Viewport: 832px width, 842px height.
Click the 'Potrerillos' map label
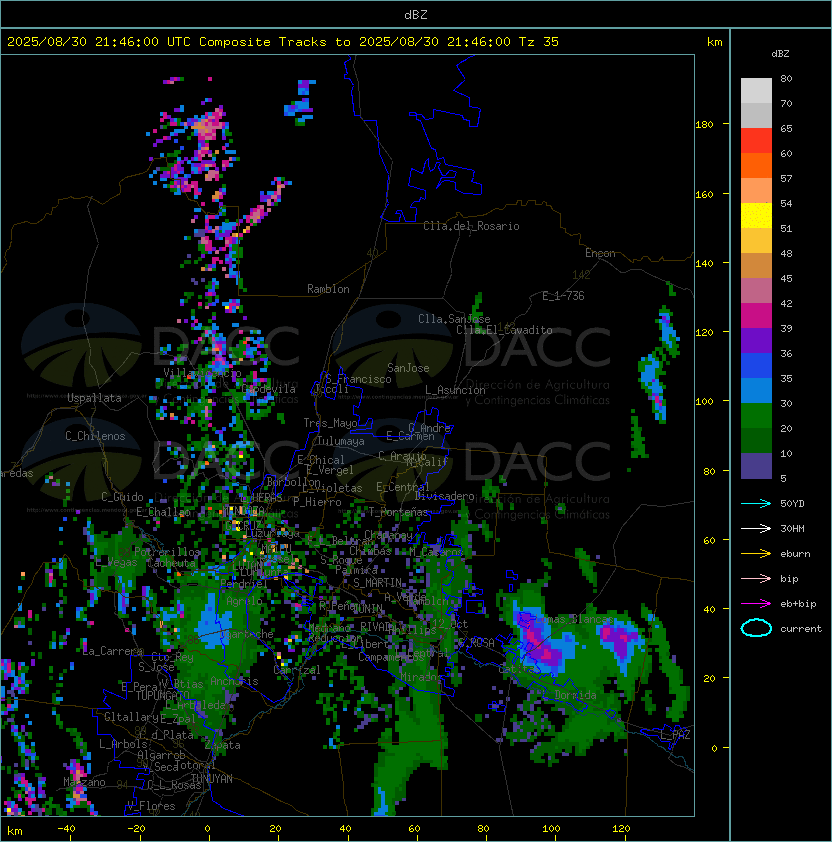167,552
